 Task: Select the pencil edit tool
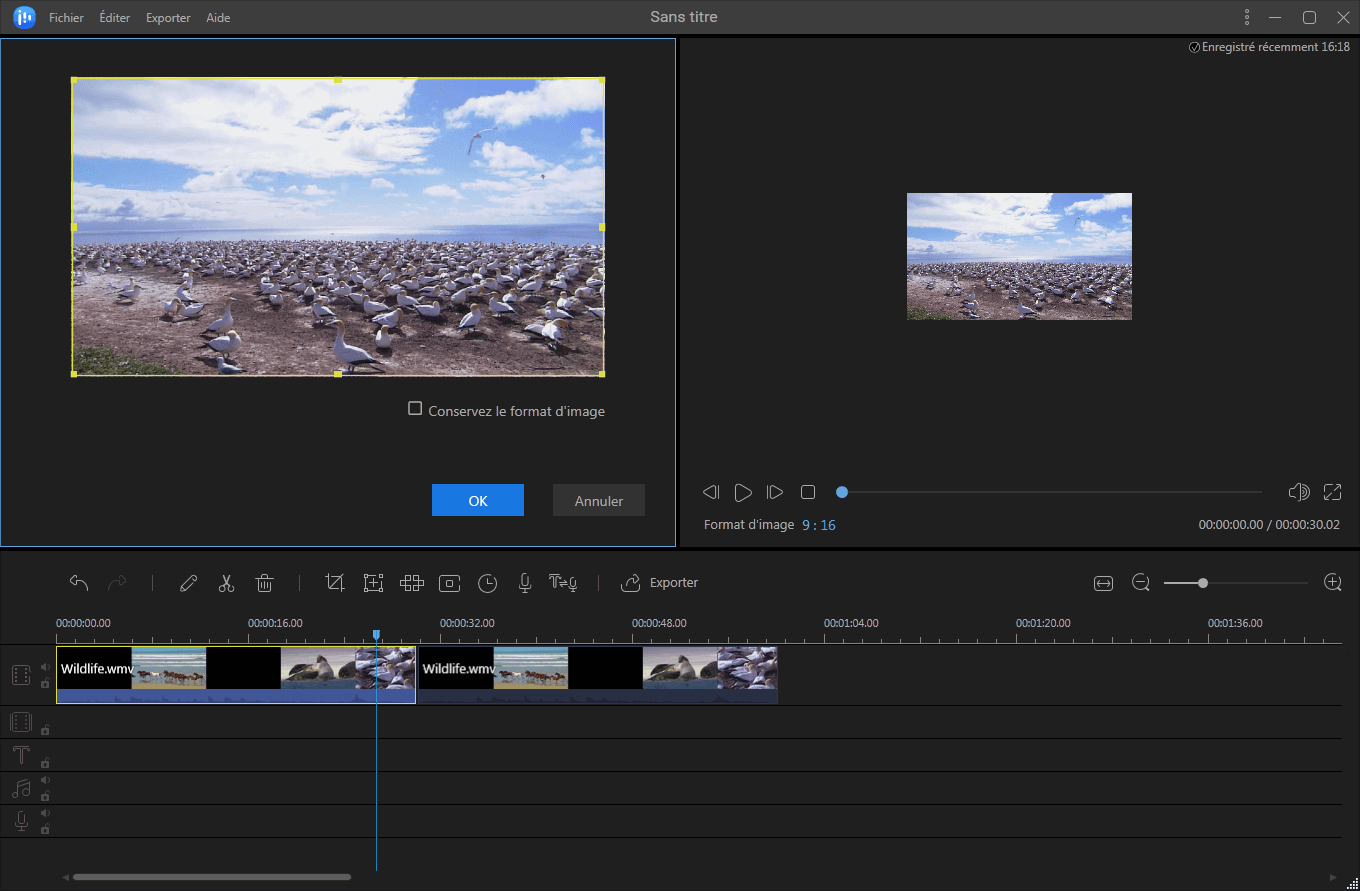tap(188, 583)
